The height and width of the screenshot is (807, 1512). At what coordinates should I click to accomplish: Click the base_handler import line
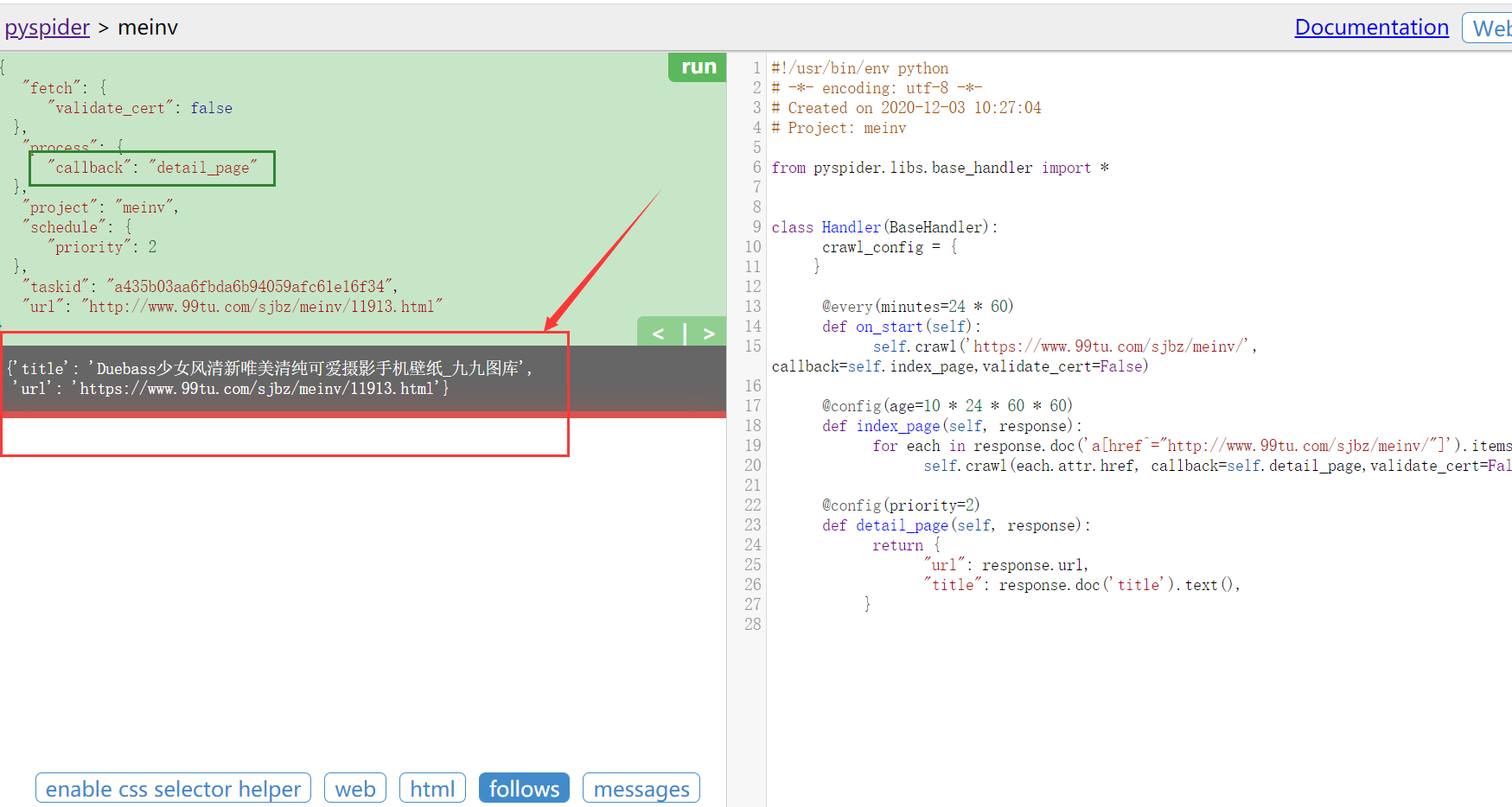coord(941,168)
